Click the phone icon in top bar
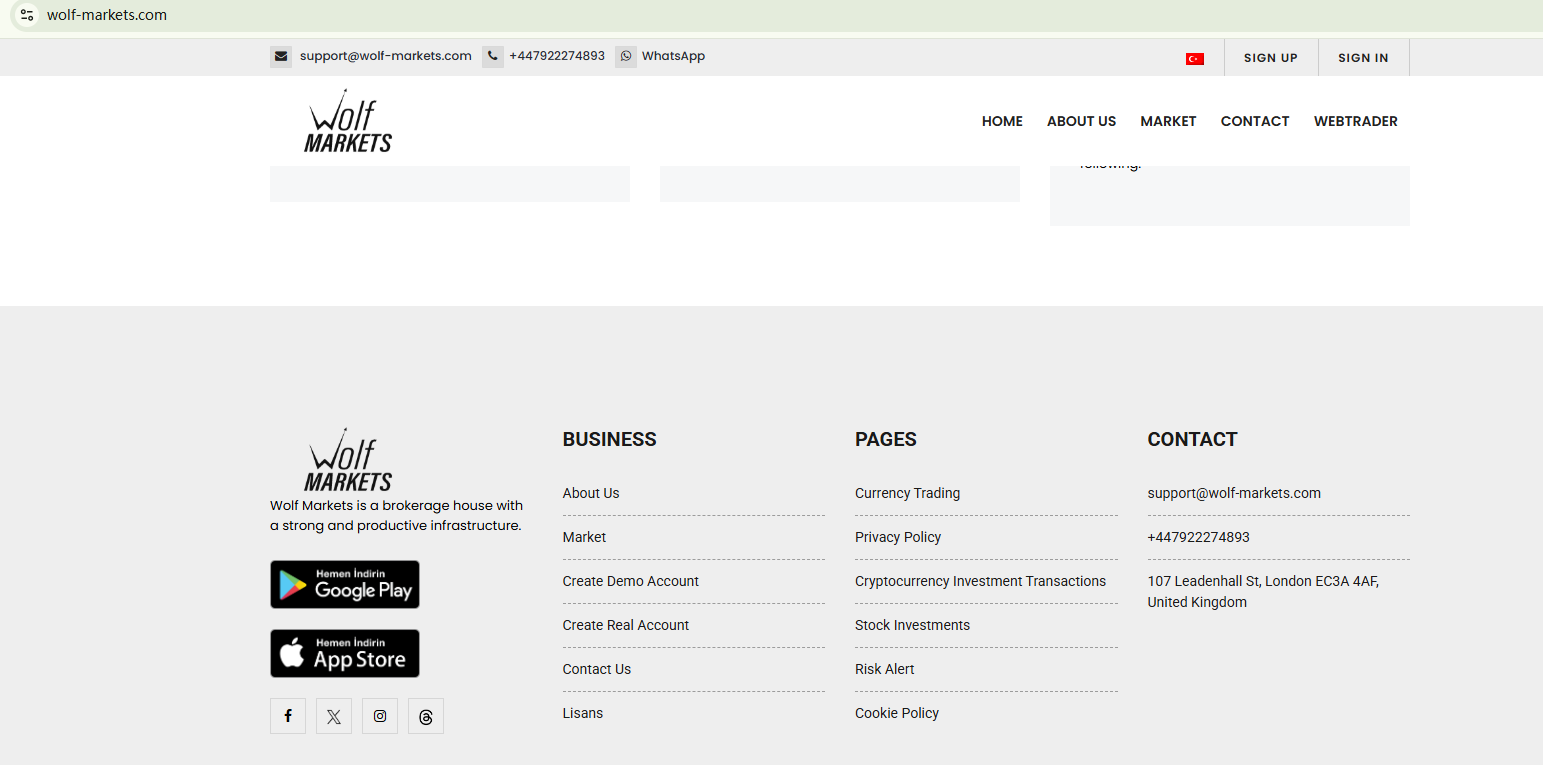 click(x=493, y=57)
